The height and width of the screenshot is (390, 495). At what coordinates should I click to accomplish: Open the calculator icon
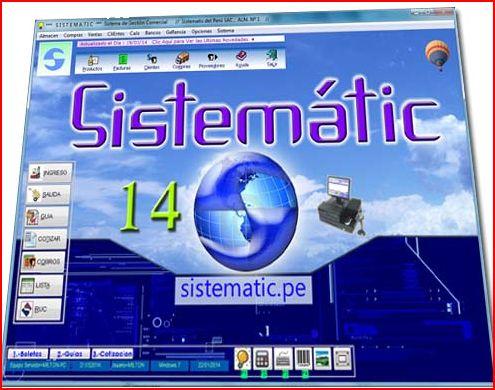(262, 358)
